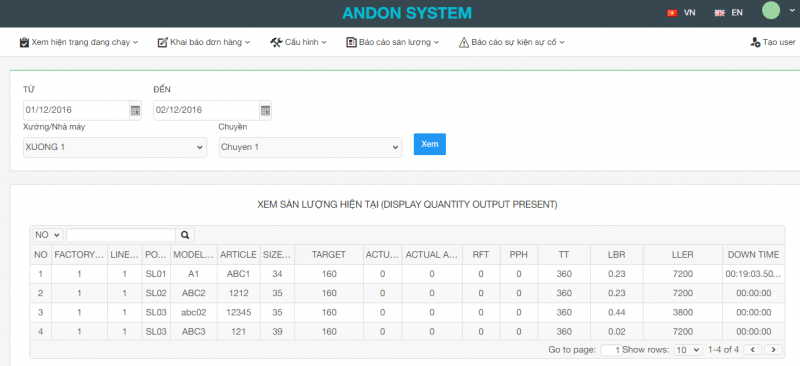The width and height of the screenshot is (800, 366).
Task: Sort by the DOWN TIME column header
Action: coord(754,254)
